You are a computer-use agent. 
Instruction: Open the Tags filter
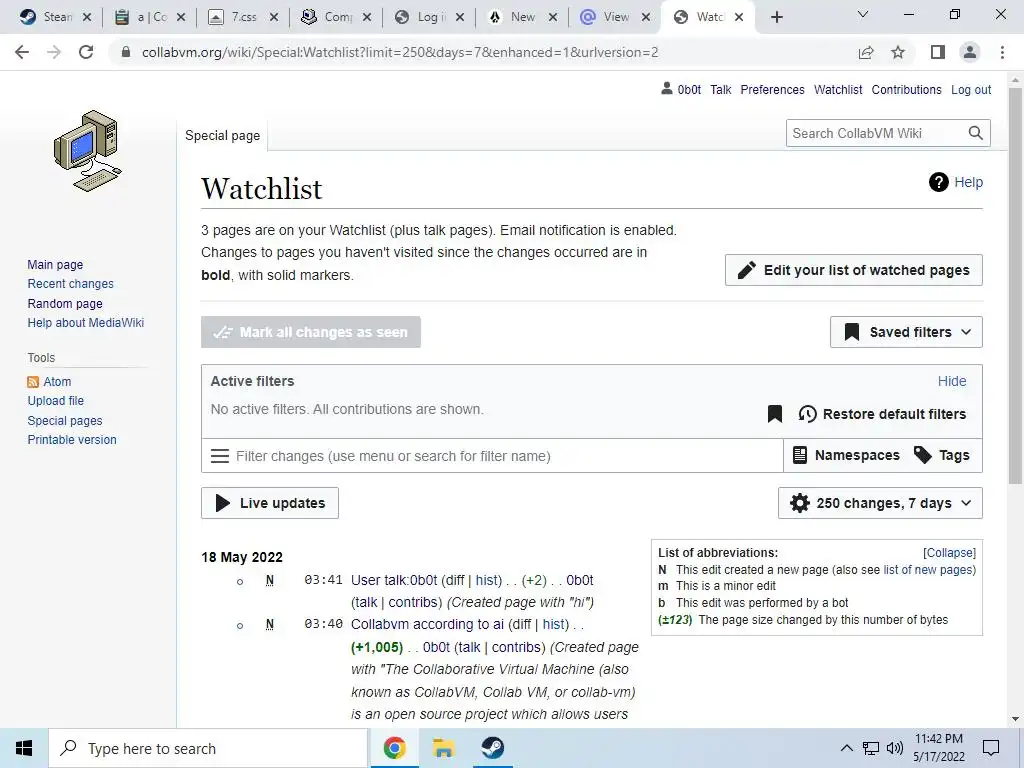pyautogui.click(x=942, y=455)
